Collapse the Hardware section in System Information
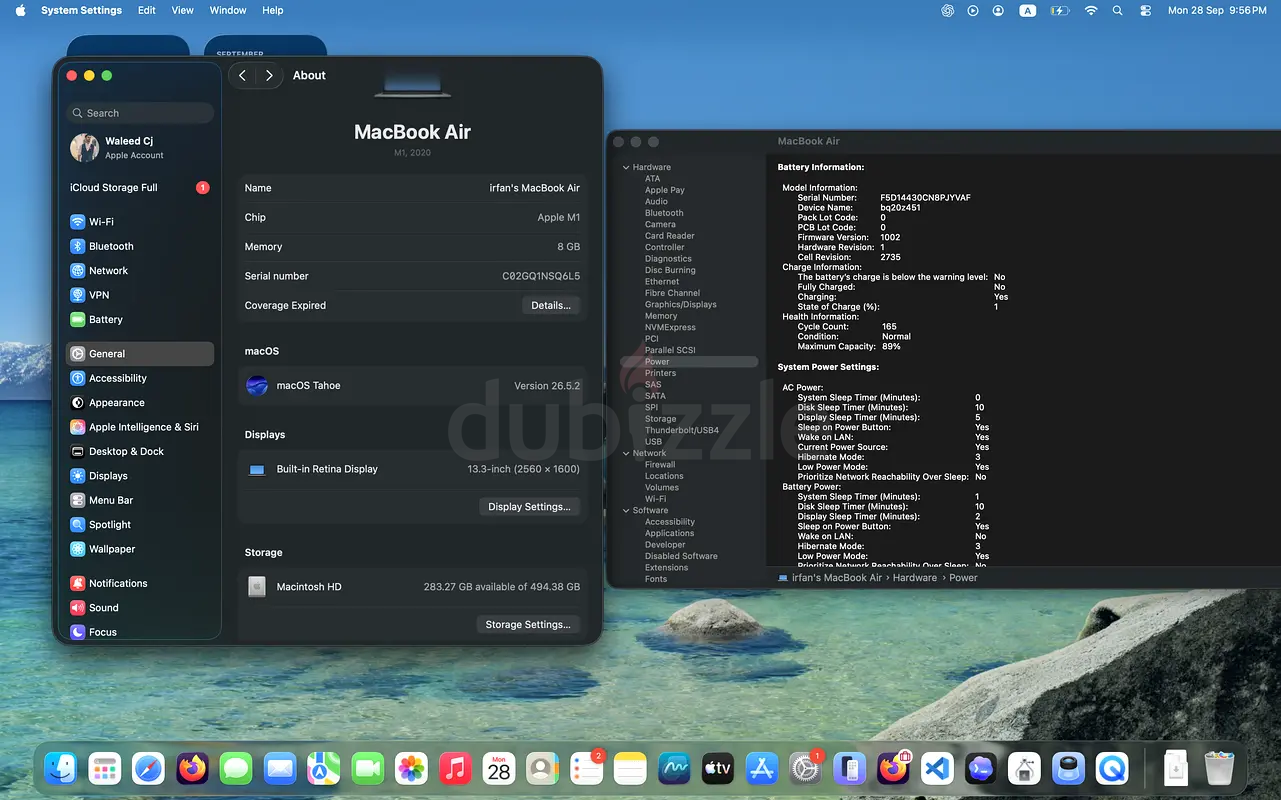The image size is (1281, 800). coord(627,167)
